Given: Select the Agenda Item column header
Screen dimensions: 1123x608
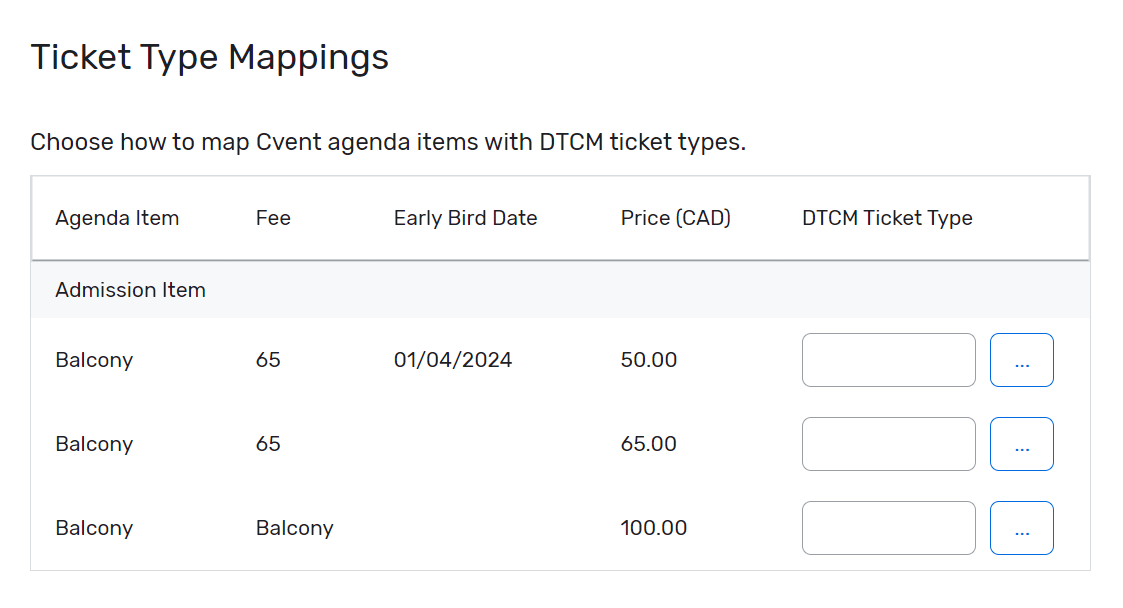Looking at the screenshot, I should pos(117,217).
